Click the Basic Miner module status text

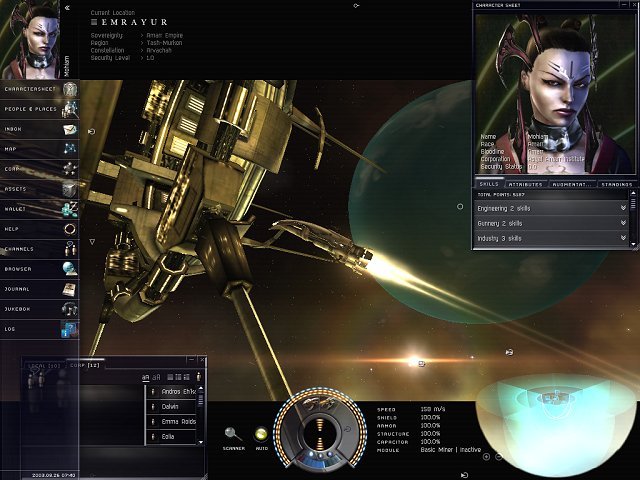[x=451, y=449]
